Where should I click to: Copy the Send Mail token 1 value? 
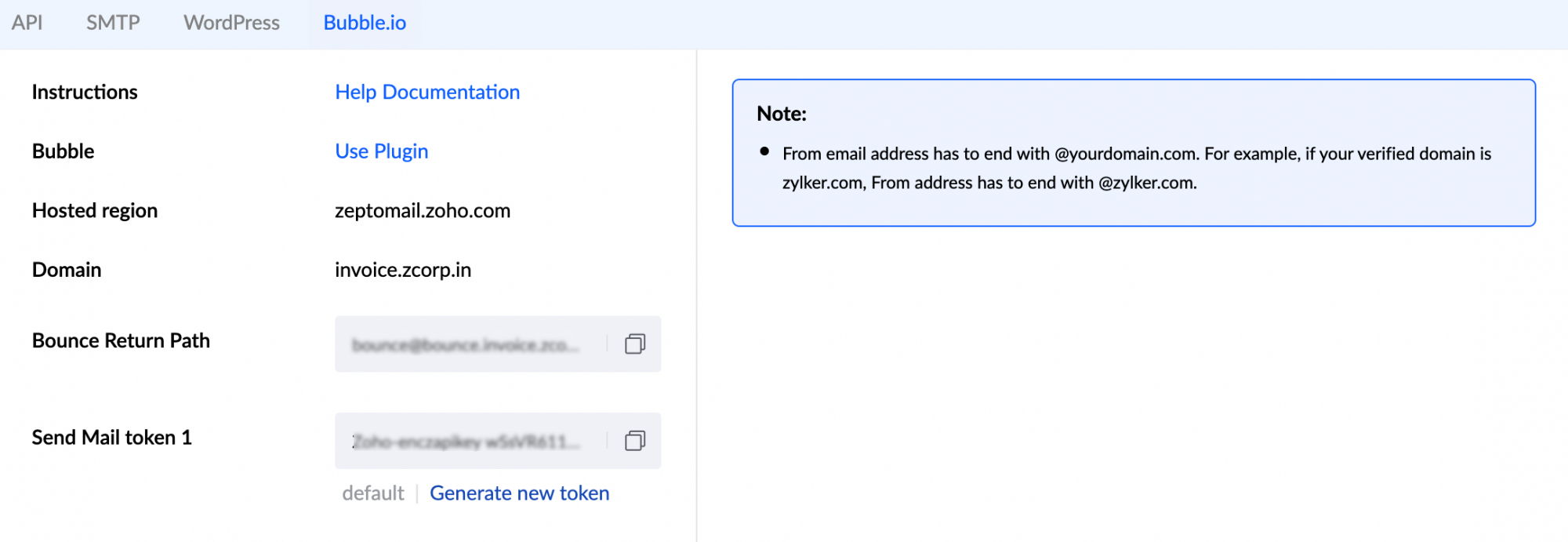(634, 440)
